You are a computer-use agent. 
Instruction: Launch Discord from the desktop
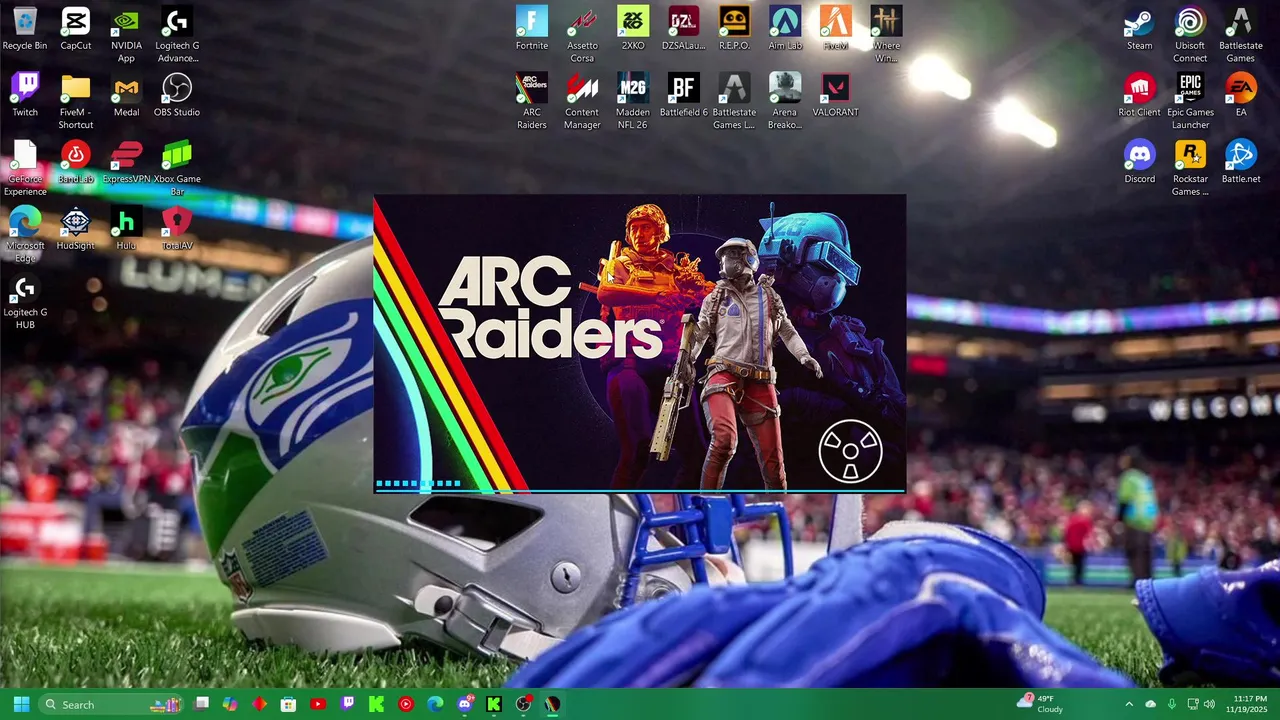point(1139,161)
